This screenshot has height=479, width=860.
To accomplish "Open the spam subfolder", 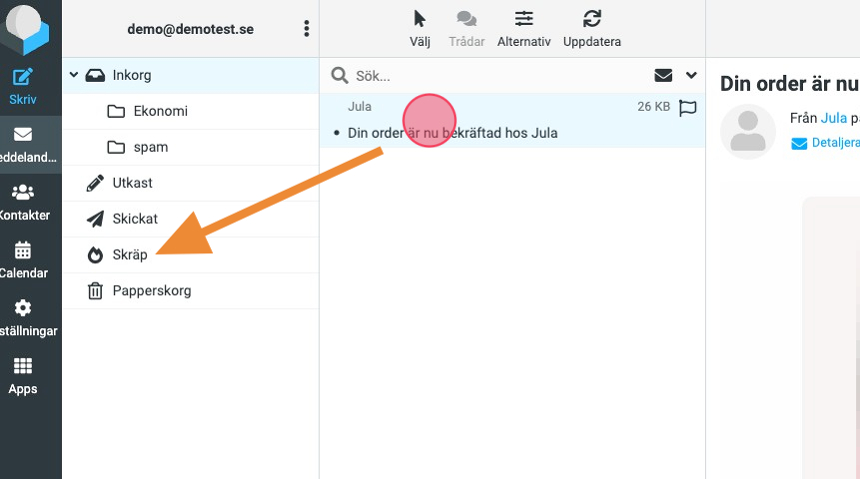I will [x=151, y=147].
